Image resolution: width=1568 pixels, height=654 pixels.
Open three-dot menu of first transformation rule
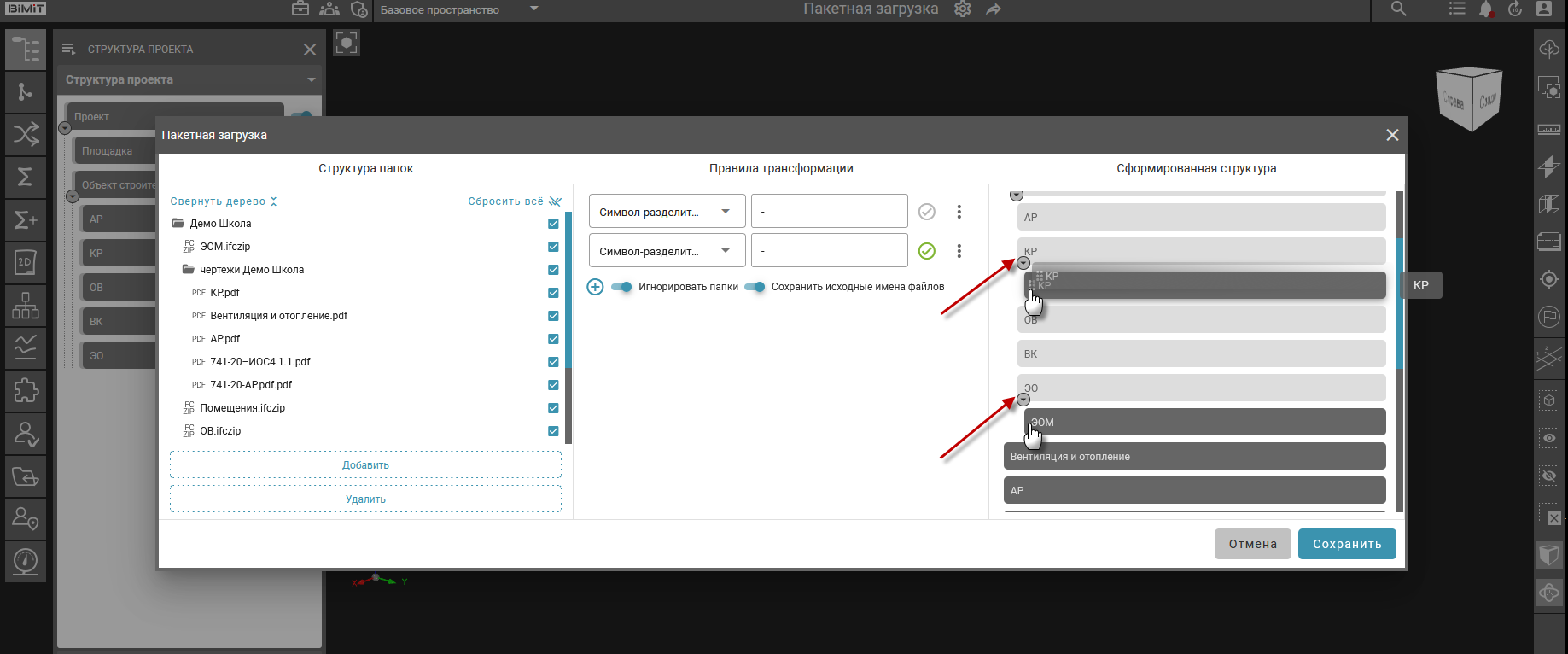point(959,212)
